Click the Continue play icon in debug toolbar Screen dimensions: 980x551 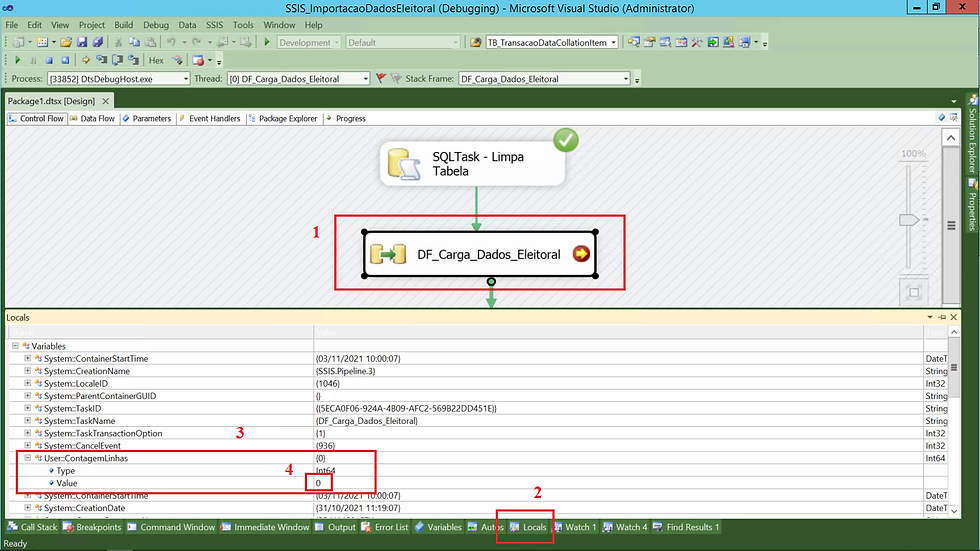pyautogui.click(x=18, y=60)
